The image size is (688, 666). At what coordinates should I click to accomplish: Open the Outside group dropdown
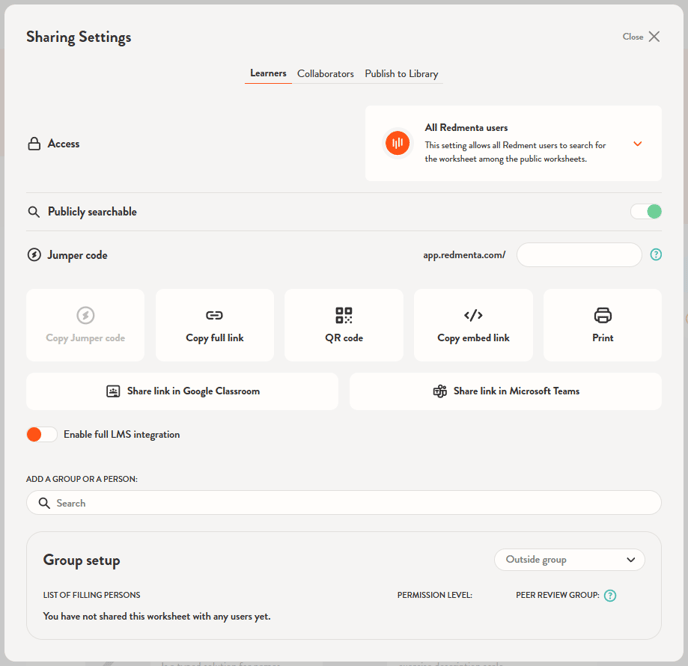[570, 560]
